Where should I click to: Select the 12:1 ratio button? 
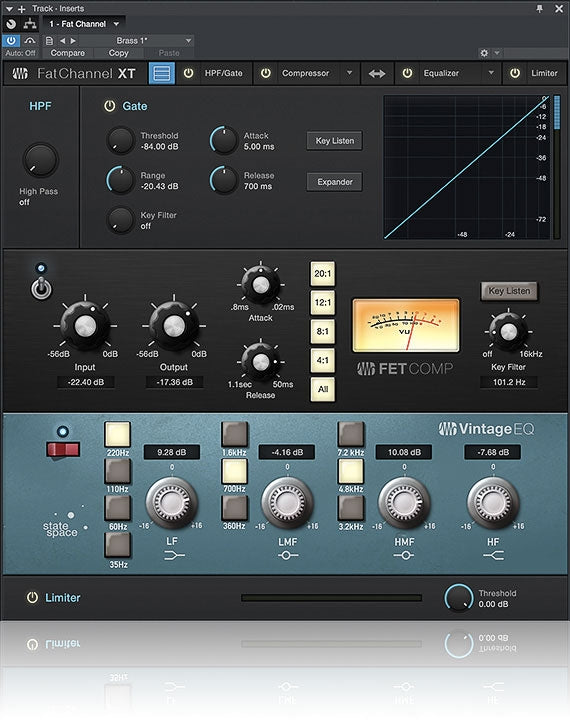(x=323, y=303)
